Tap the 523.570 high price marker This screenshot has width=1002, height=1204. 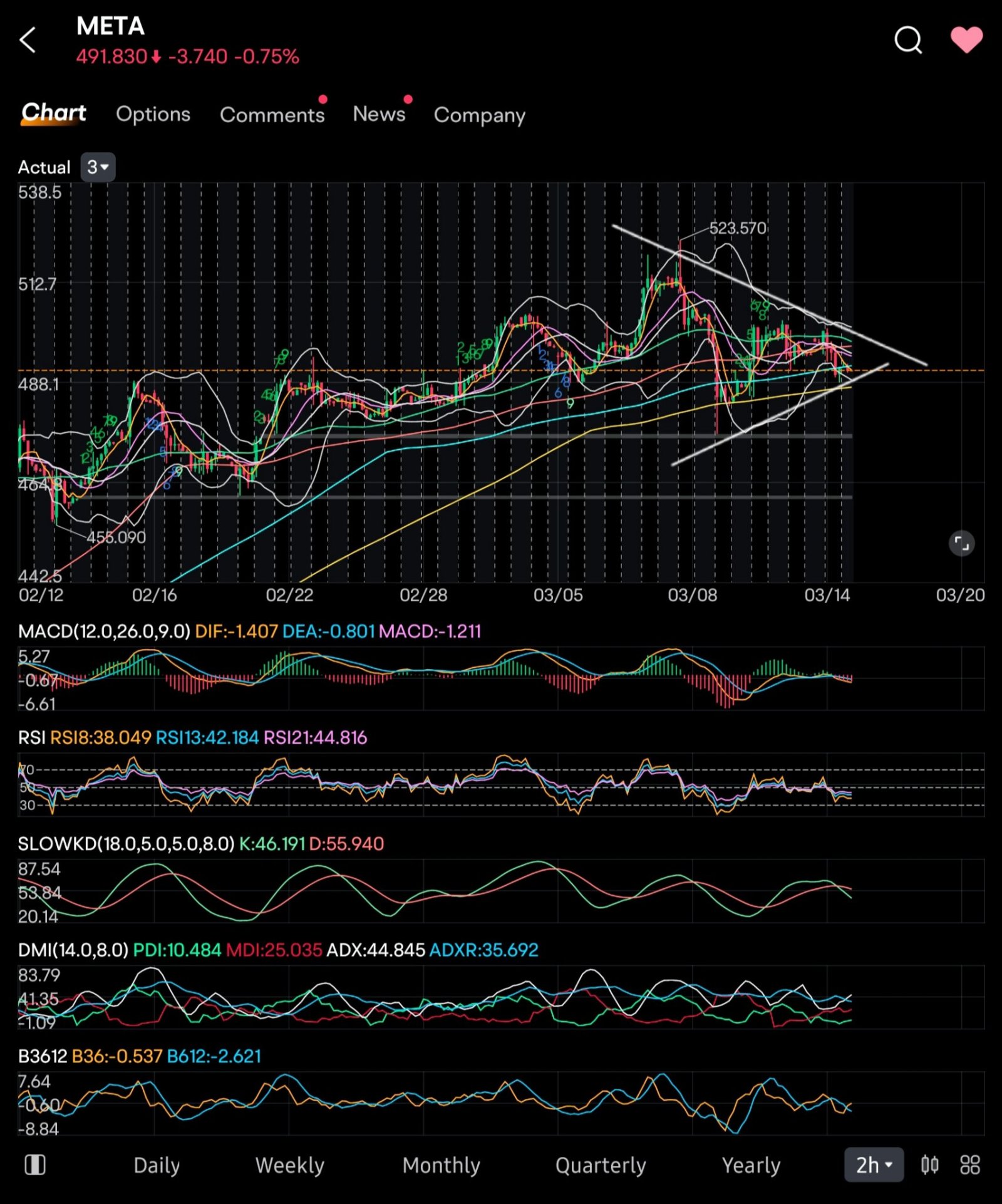coord(738,228)
